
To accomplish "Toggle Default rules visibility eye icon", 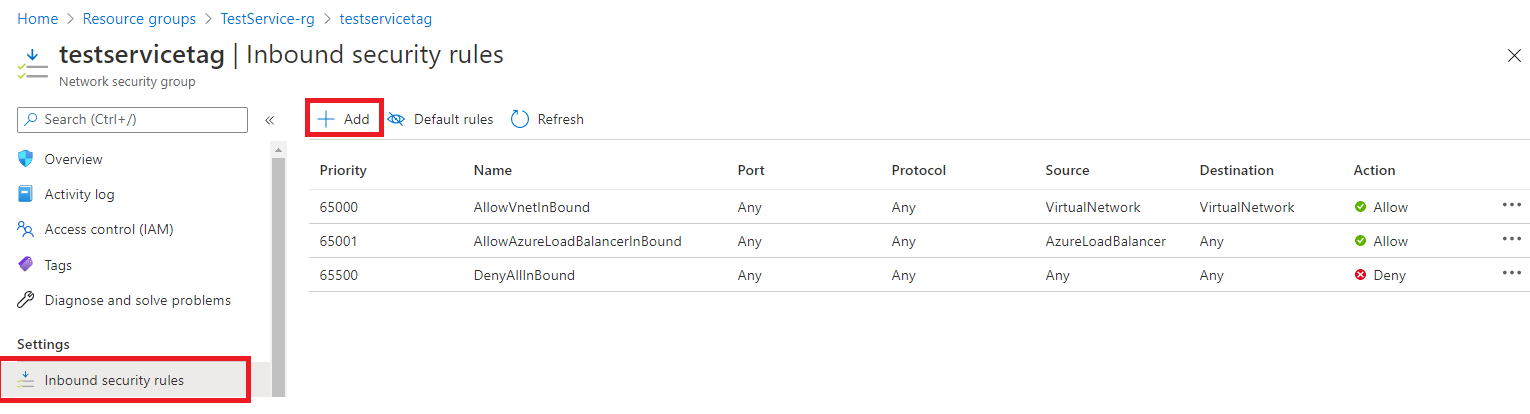I will pos(396,119).
